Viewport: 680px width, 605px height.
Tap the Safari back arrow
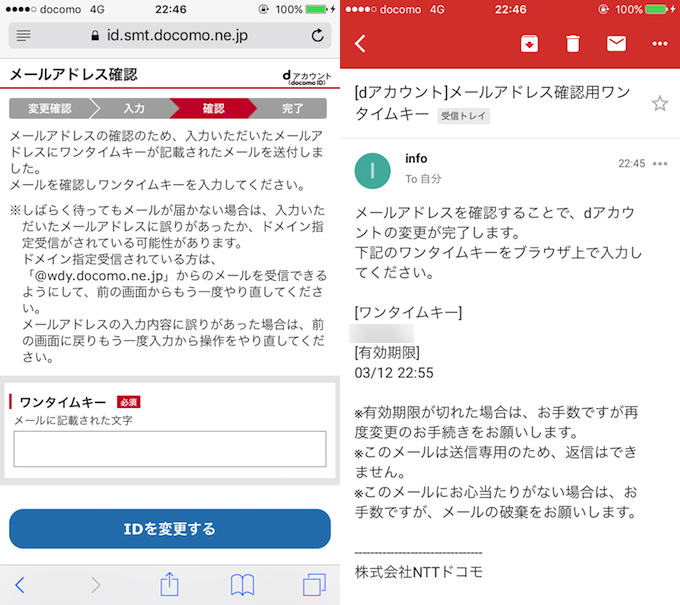coord(20,584)
